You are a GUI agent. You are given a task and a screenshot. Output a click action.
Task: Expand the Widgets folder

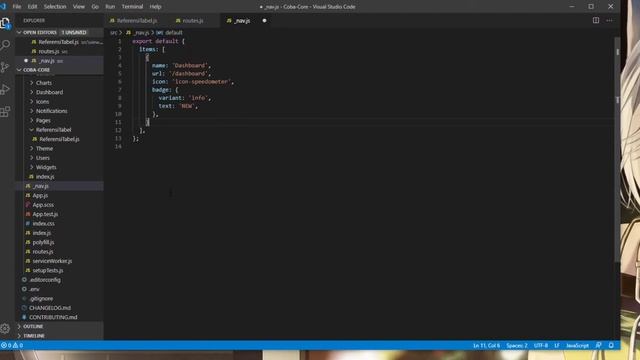pyautogui.click(x=60, y=167)
